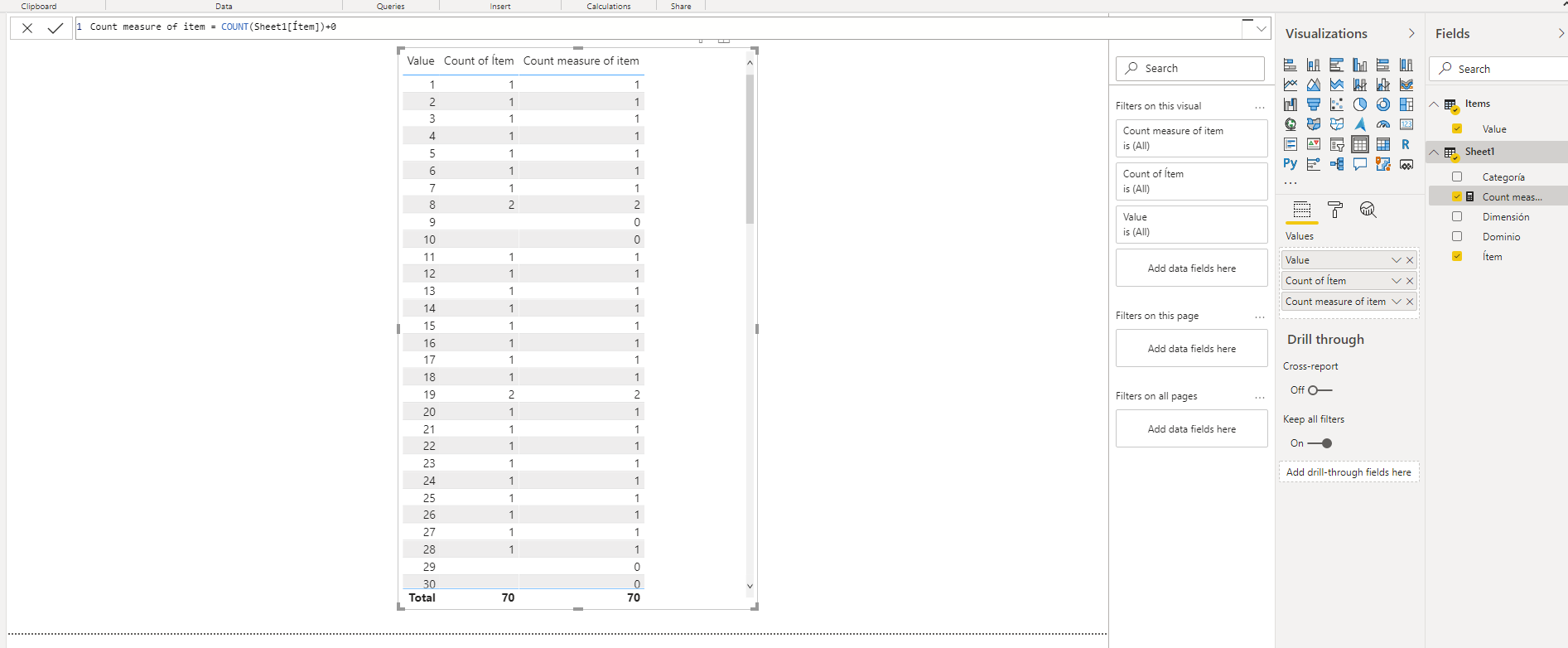Switch visual to Matrix
The width and height of the screenshot is (1568, 648).
[1383, 144]
